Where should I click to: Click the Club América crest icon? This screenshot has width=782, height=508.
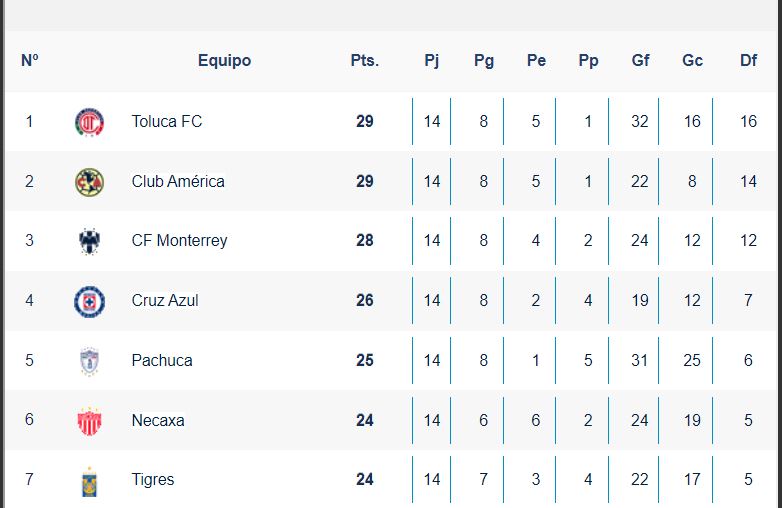pyautogui.click(x=89, y=182)
